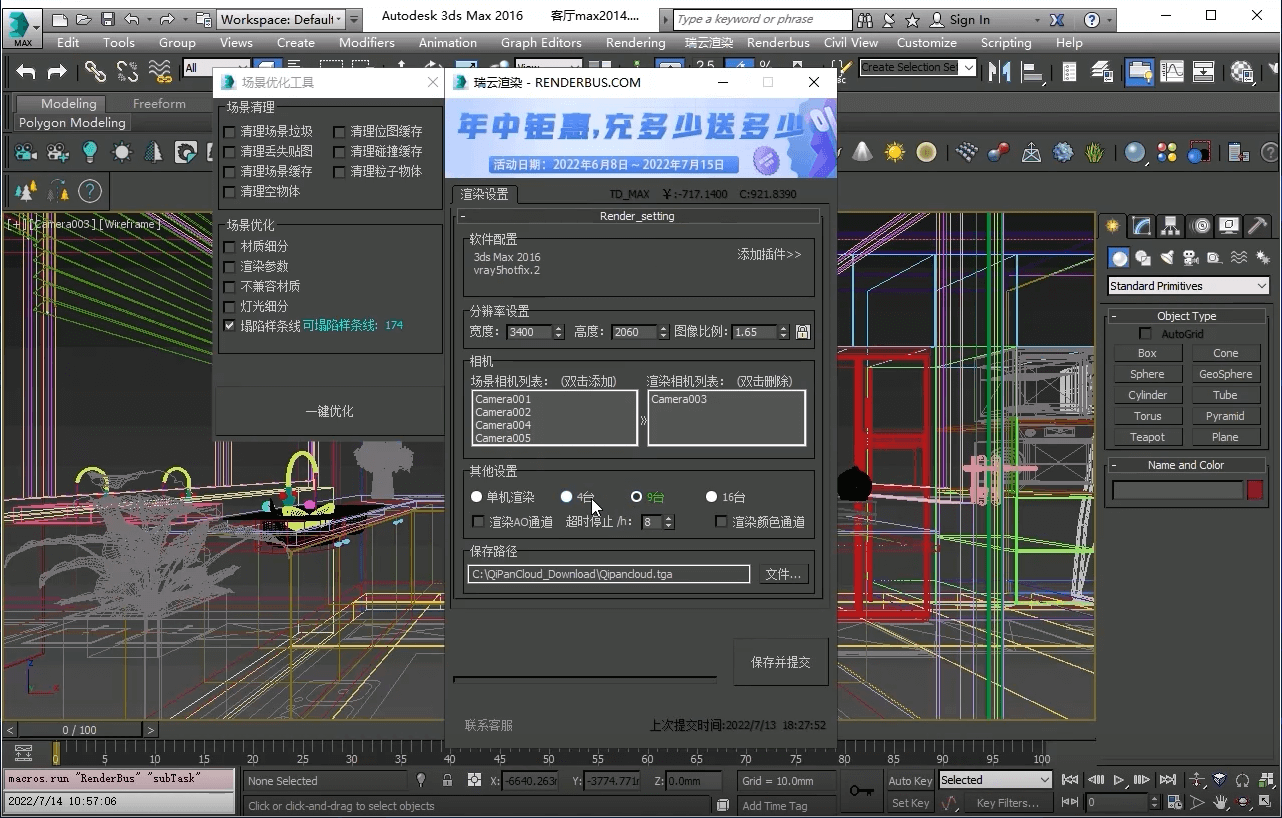Screen dimensions: 1282x818
Task: Select the Select and Link chain tool
Action: coord(95,71)
